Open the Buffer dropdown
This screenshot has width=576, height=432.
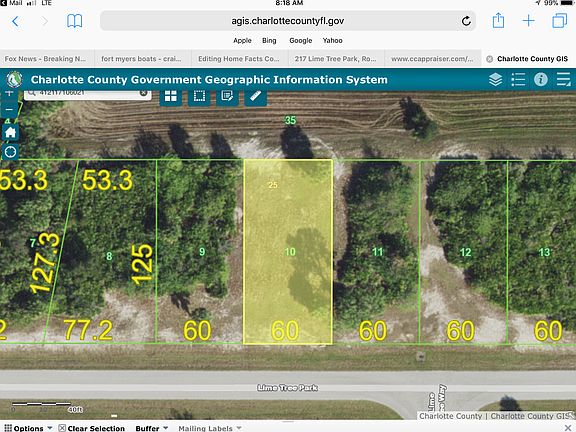pyautogui.click(x=151, y=428)
